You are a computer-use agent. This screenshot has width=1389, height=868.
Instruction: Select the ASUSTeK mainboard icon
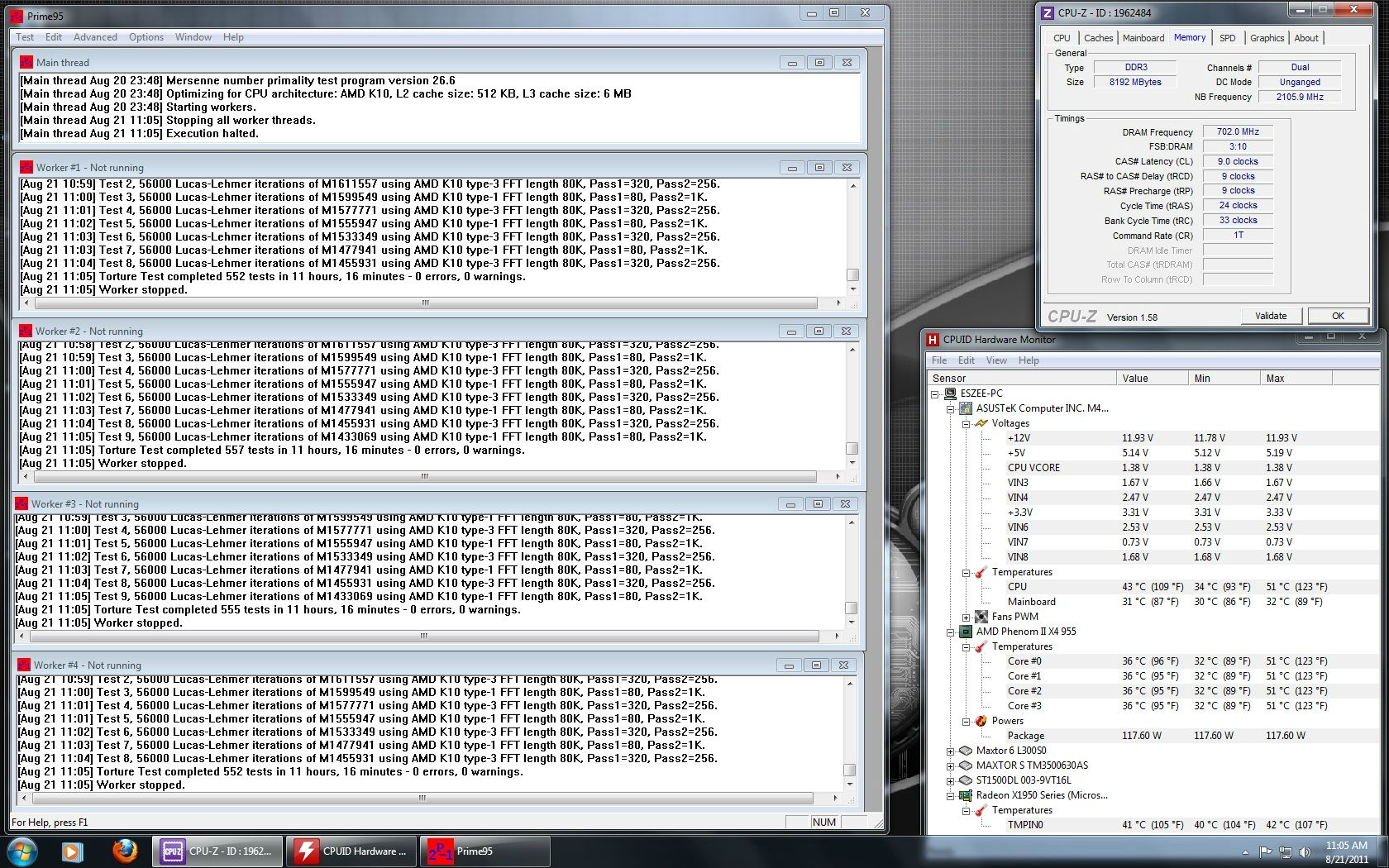pyautogui.click(x=966, y=408)
